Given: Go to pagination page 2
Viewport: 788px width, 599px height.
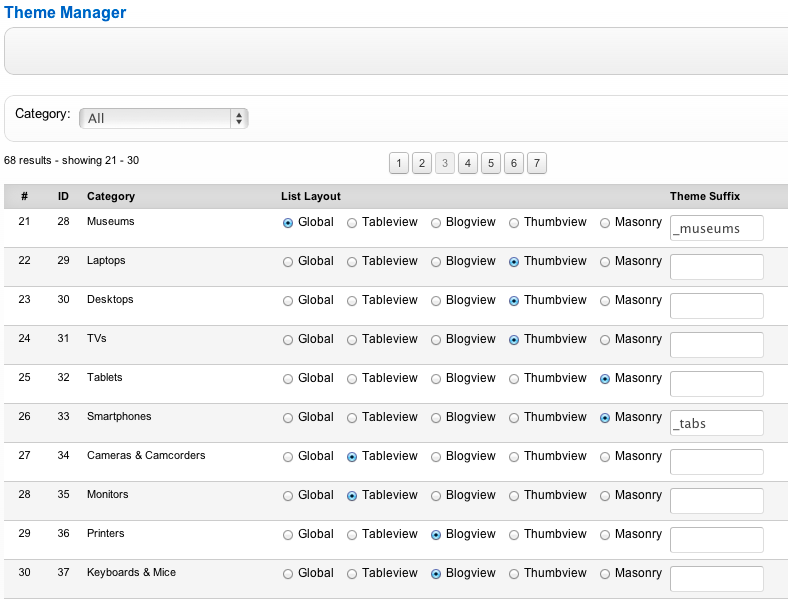Looking at the screenshot, I should [x=421, y=163].
